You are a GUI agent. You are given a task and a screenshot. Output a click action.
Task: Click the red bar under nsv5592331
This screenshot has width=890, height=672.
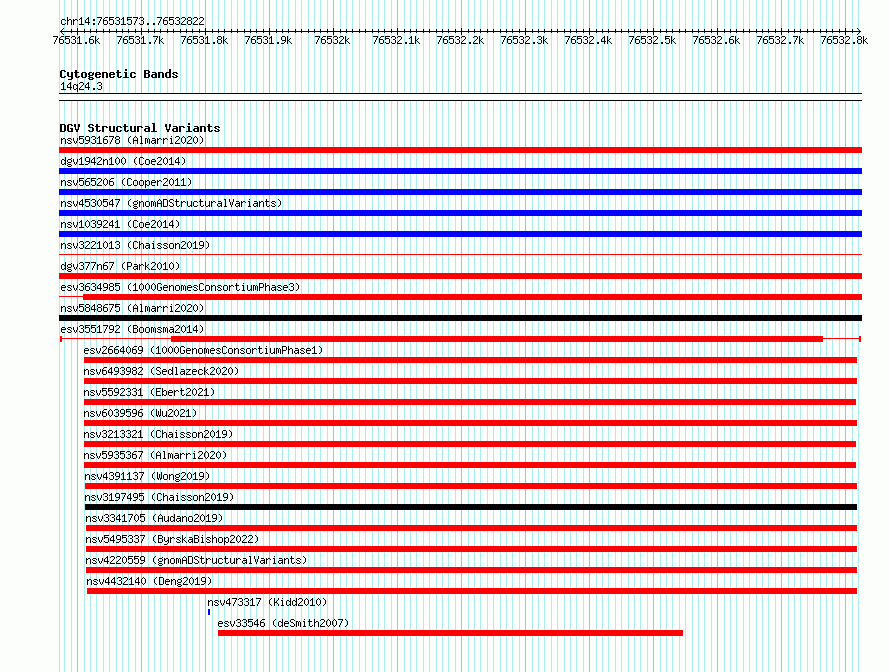tap(469, 402)
